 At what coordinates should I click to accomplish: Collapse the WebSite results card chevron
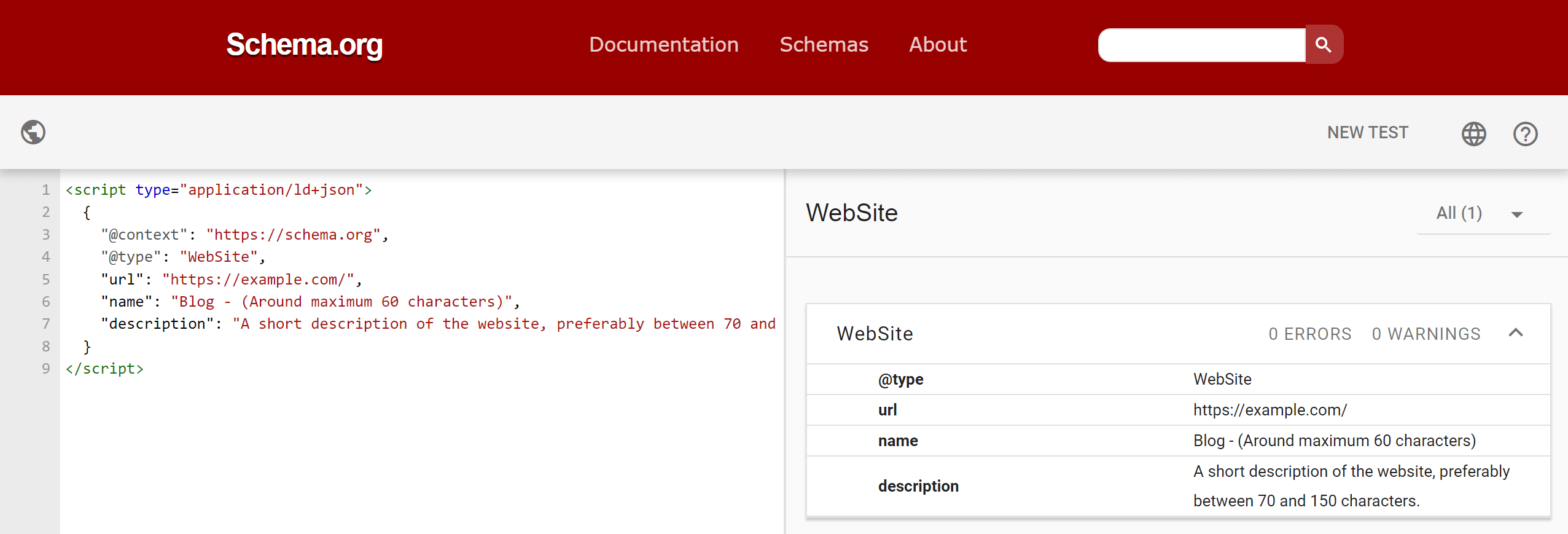(1515, 333)
